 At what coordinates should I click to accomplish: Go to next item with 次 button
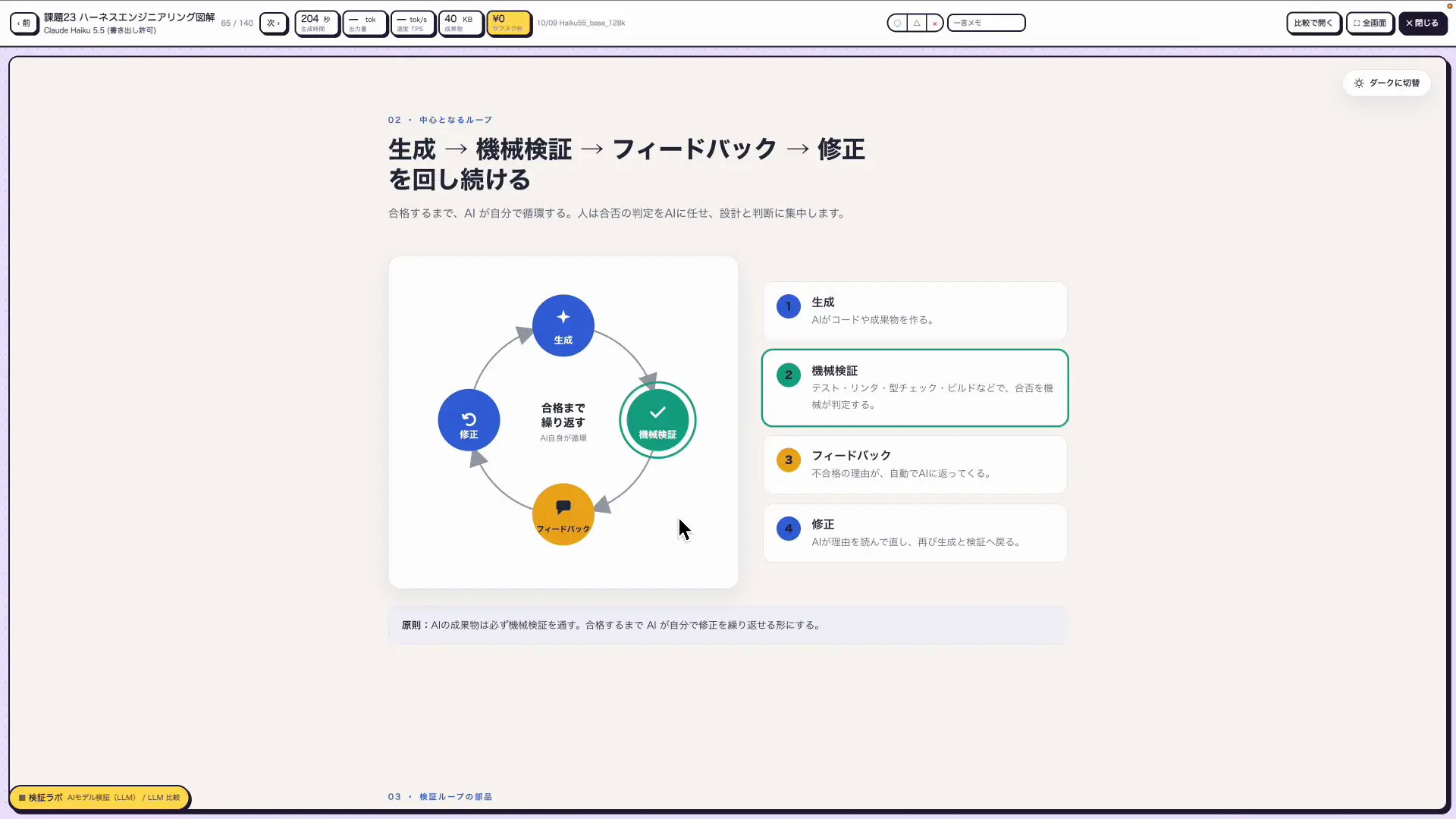[274, 23]
